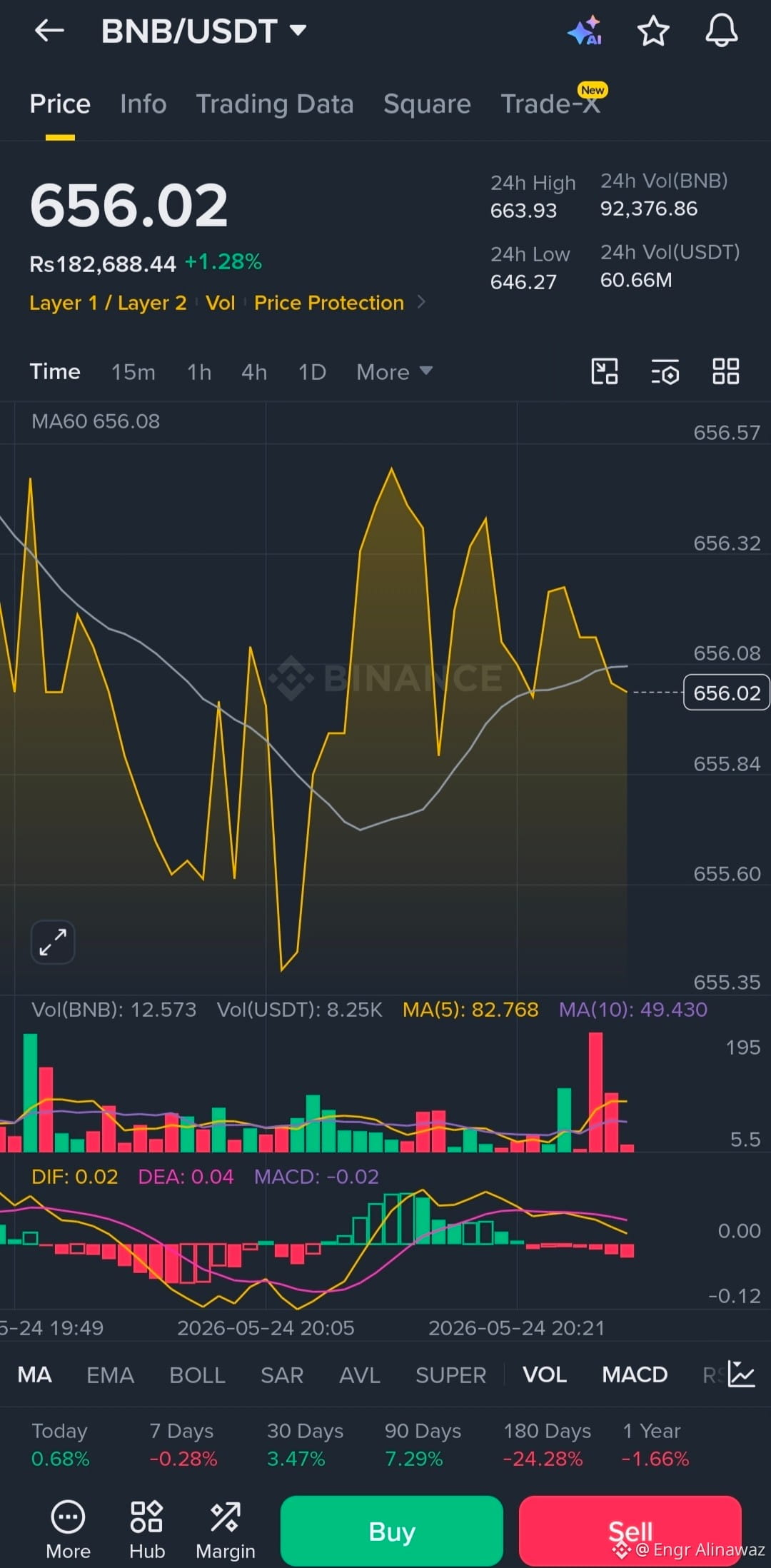Tap the MA(5): 82.768 volume label
The width and height of the screenshot is (771, 1568).
coord(470,1010)
